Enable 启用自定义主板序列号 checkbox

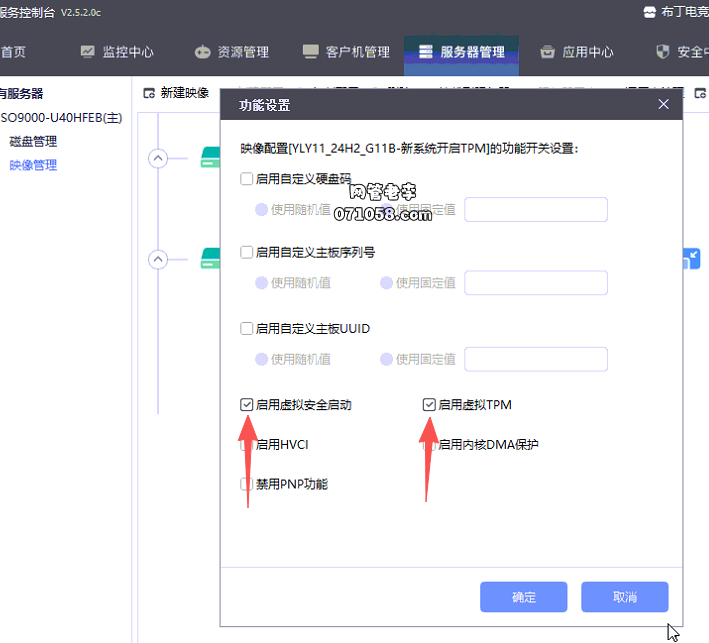click(x=246, y=252)
